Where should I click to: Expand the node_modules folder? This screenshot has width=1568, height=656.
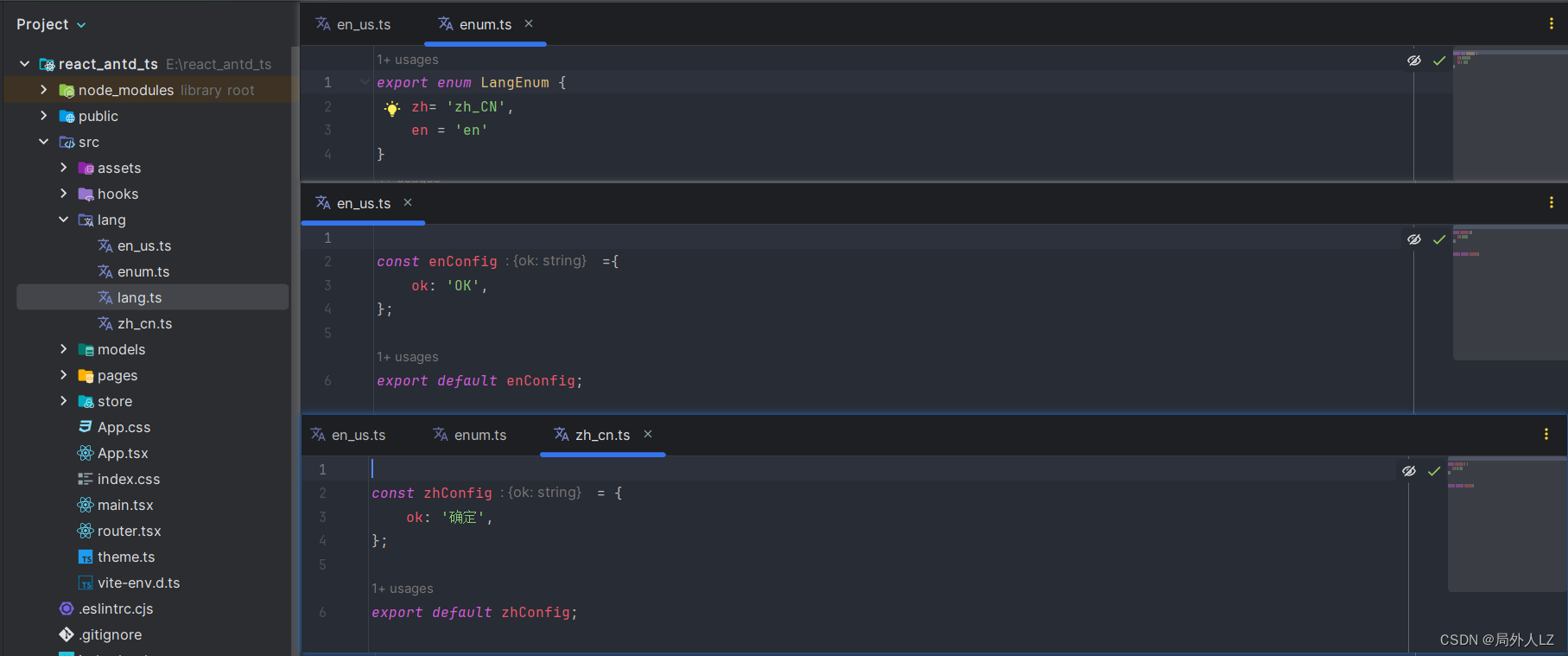click(43, 90)
